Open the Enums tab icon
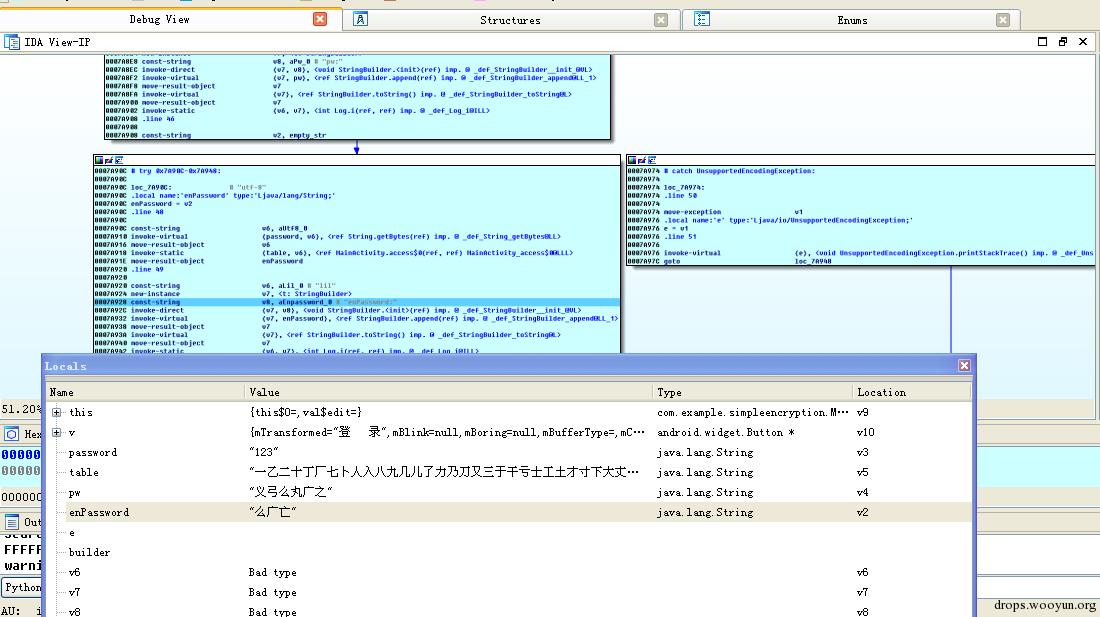This screenshot has height=617, width=1100. click(x=702, y=19)
